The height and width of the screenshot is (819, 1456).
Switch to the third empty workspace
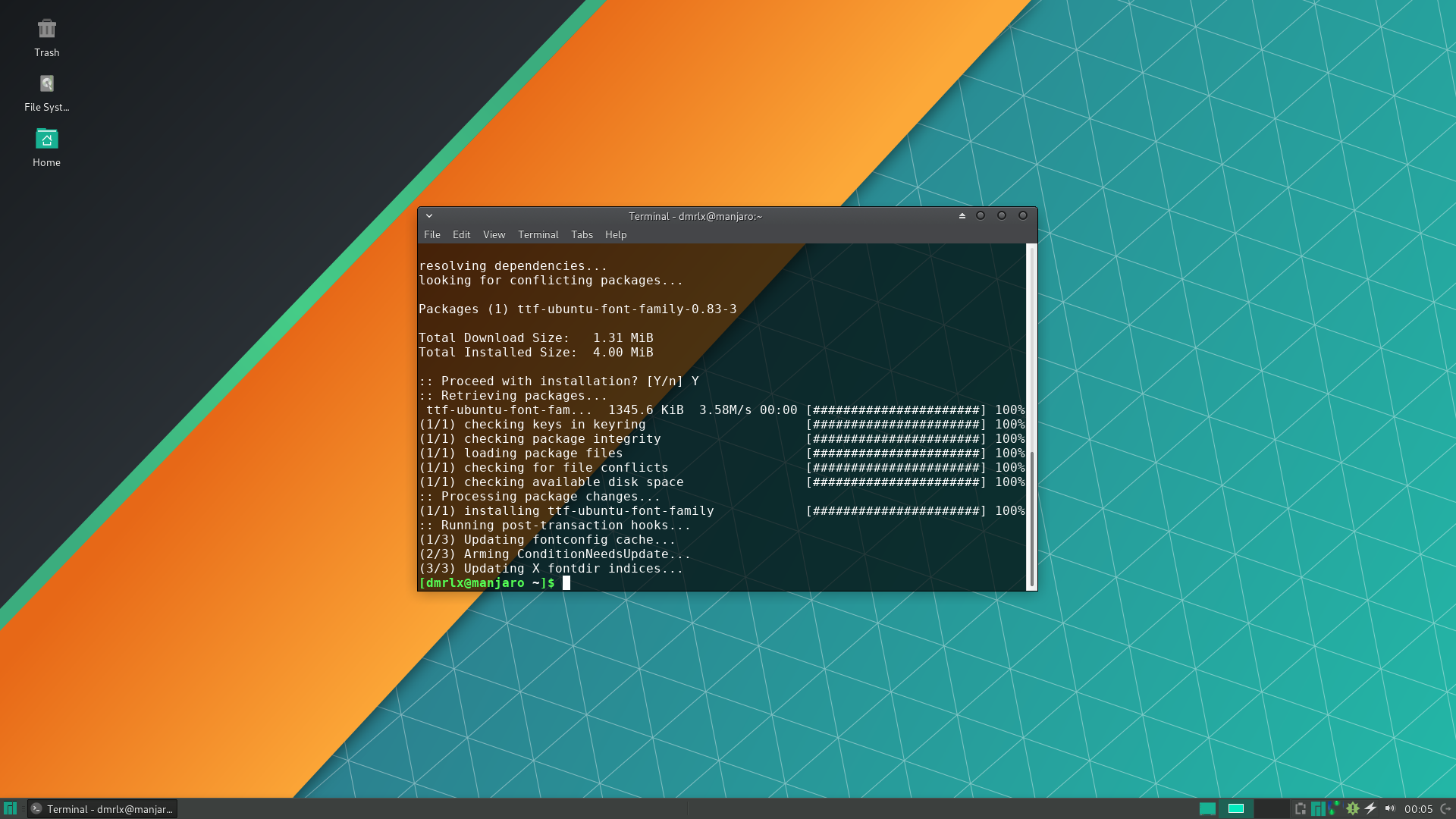(x=1272, y=808)
